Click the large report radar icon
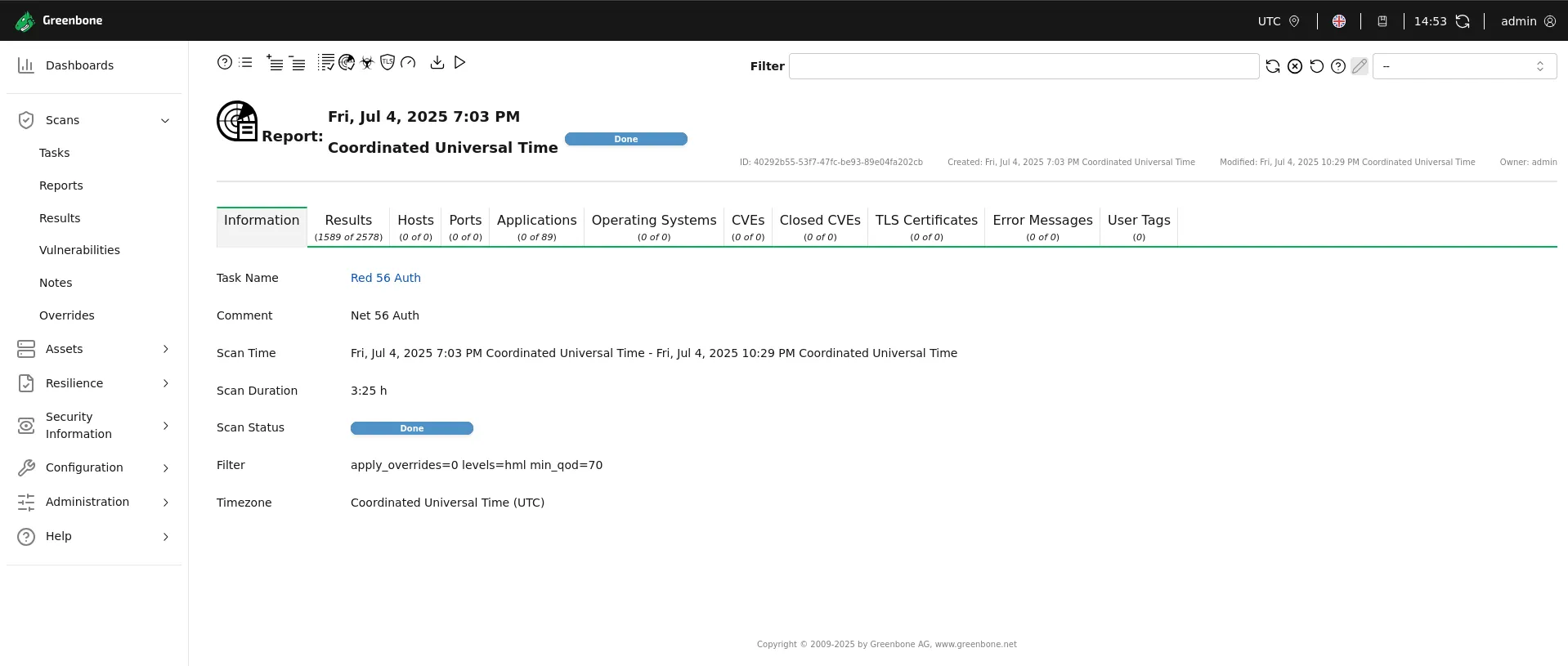The height and width of the screenshot is (666, 1568). tap(237, 121)
